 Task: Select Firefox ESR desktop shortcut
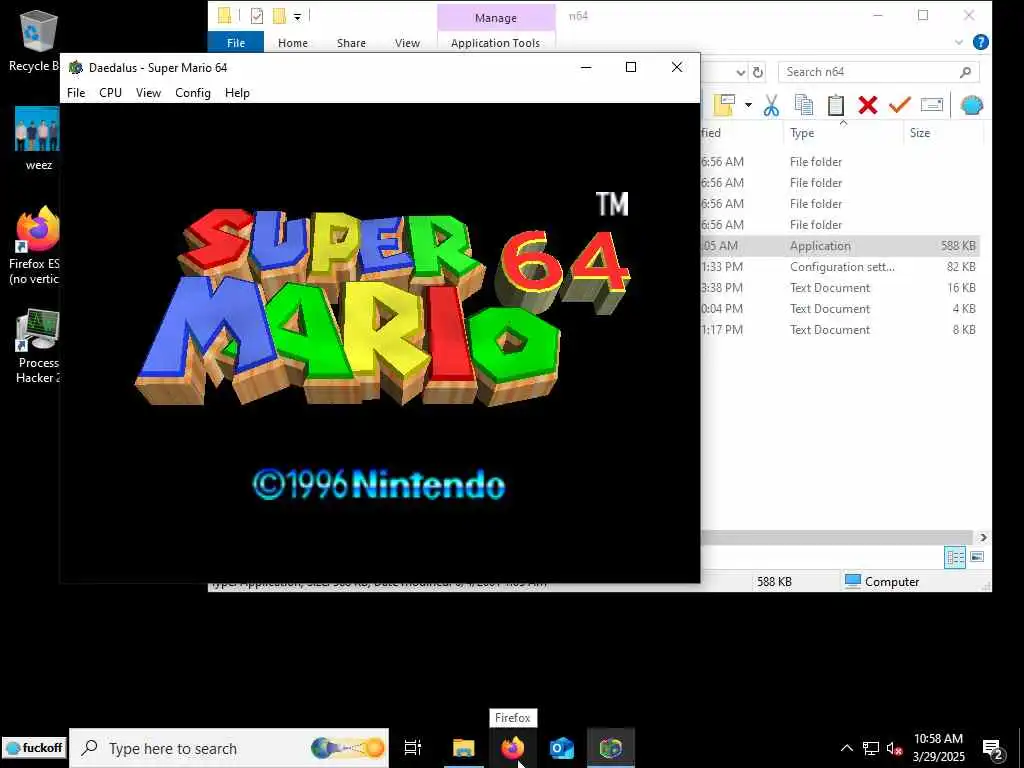tap(35, 246)
